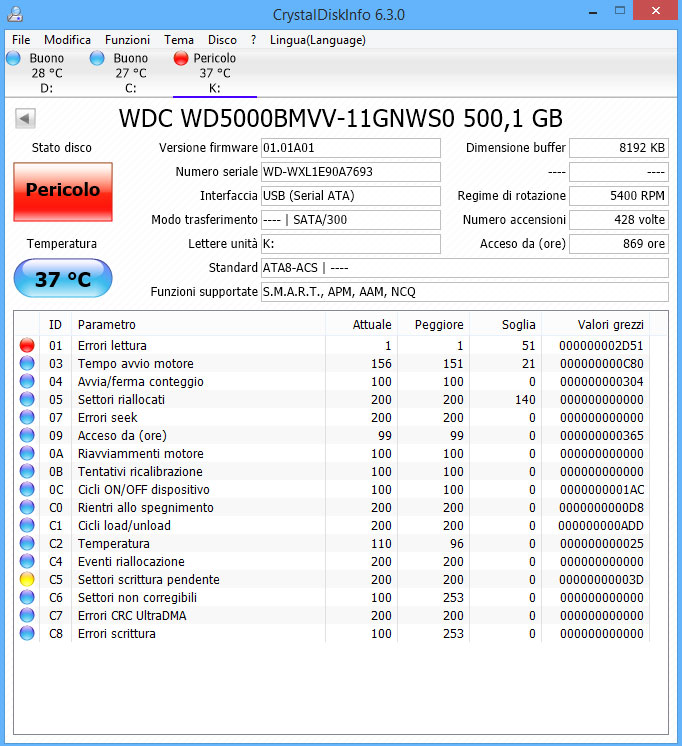This screenshot has width=682, height=746.
Task: Select the Temperatura row raw value 000000000025
Action: point(602,543)
